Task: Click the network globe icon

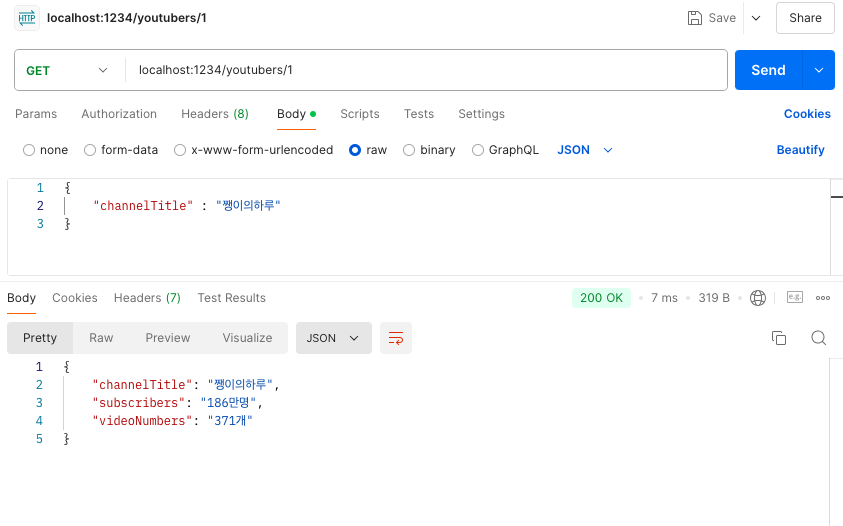Action: 758,297
